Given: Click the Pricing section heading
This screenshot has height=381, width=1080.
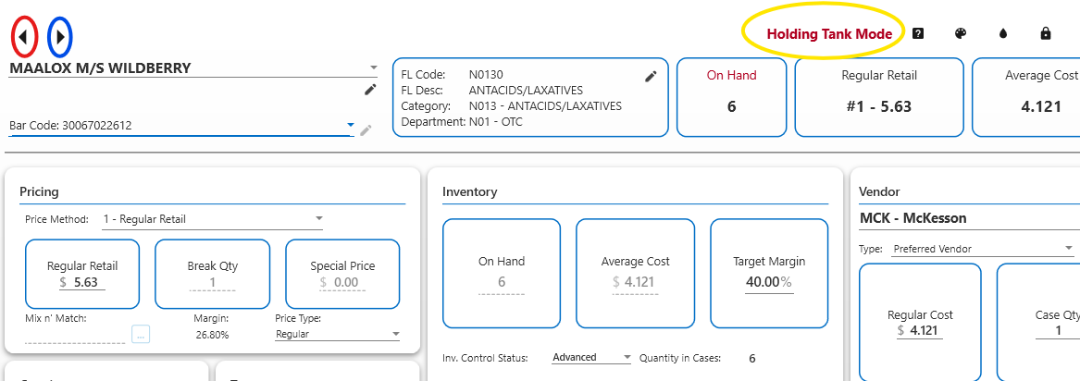Looking at the screenshot, I should (x=39, y=192).
